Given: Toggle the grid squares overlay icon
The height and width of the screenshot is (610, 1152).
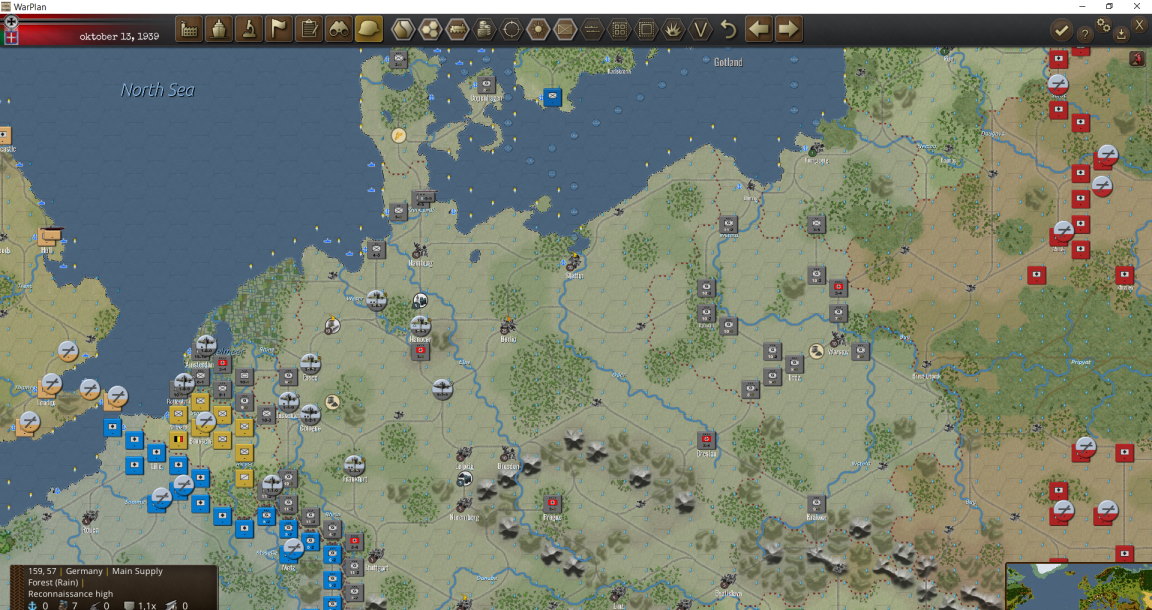Looking at the screenshot, I should click(619, 30).
